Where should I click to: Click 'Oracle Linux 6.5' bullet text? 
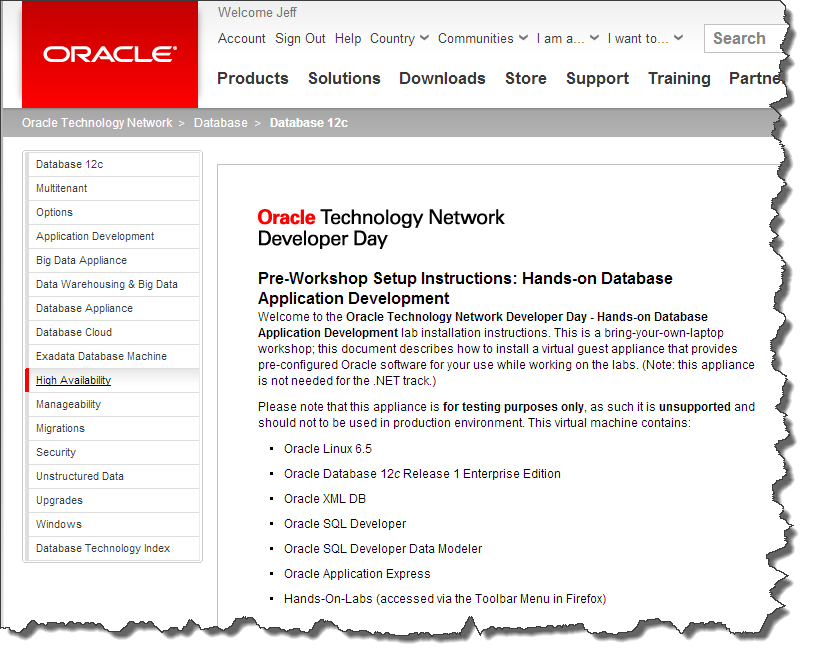point(328,449)
